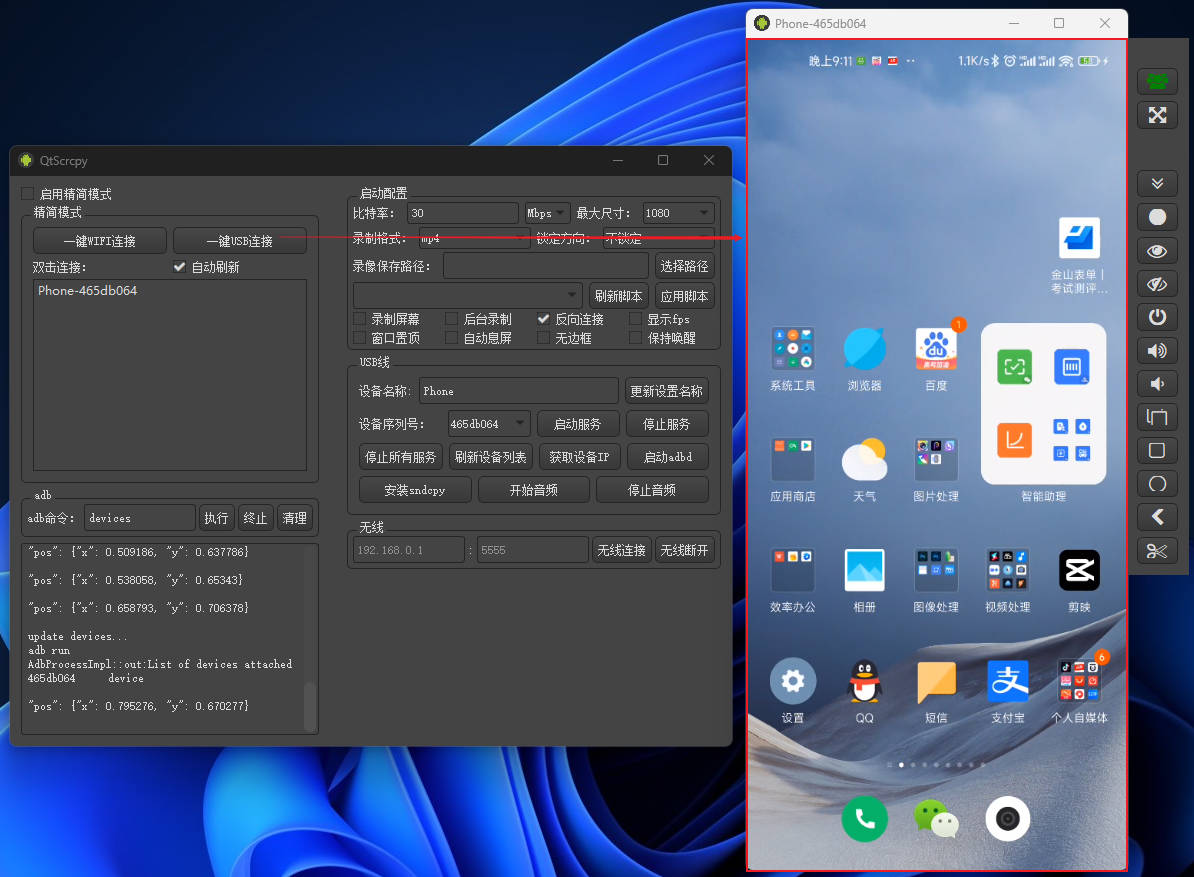Open the 支付宝 app on phone
1194x877 pixels.
tap(1008, 682)
